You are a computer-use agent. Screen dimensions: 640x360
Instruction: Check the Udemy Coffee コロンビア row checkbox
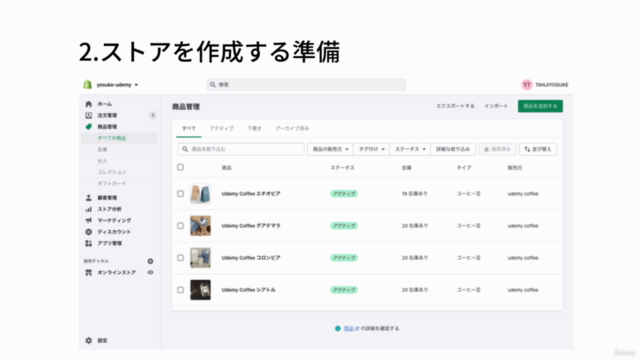pyautogui.click(x=180, y=258)
